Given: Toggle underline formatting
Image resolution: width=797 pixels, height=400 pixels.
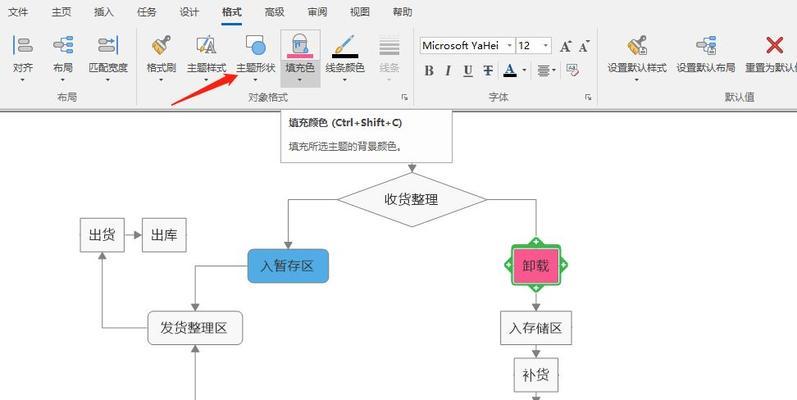Looking at the screenshot, I should [468, 71].
